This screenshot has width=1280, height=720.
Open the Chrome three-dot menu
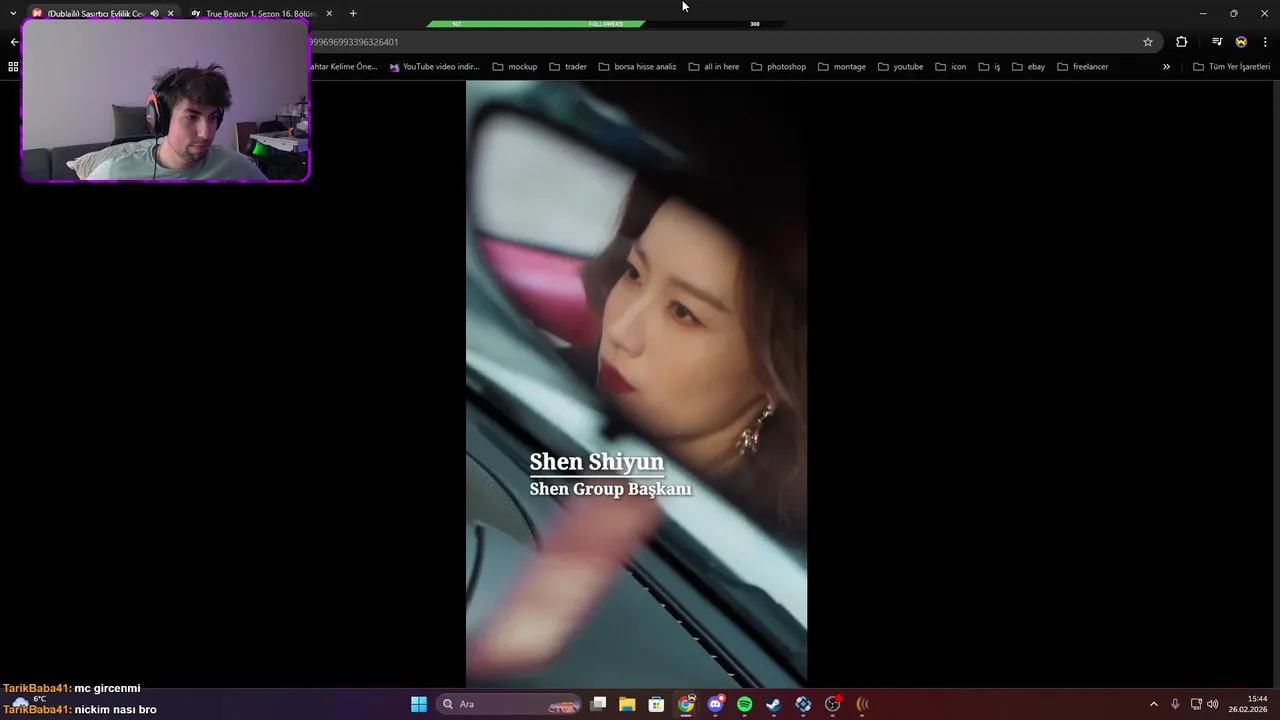pos(1265,42)
